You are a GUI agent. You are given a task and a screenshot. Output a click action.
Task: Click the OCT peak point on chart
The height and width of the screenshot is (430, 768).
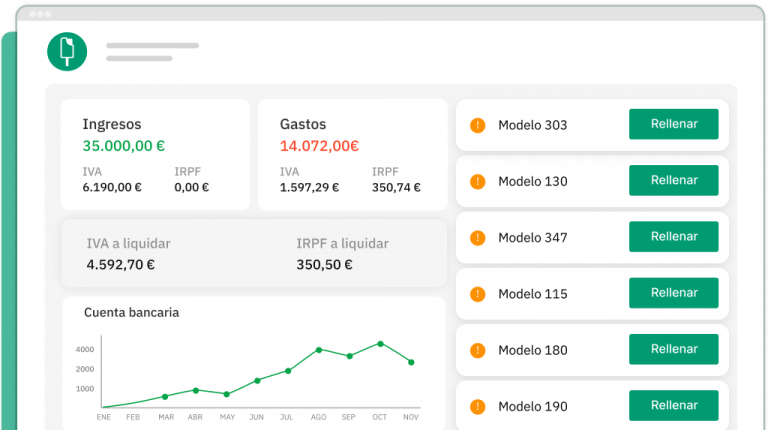(x=380, y=344)
